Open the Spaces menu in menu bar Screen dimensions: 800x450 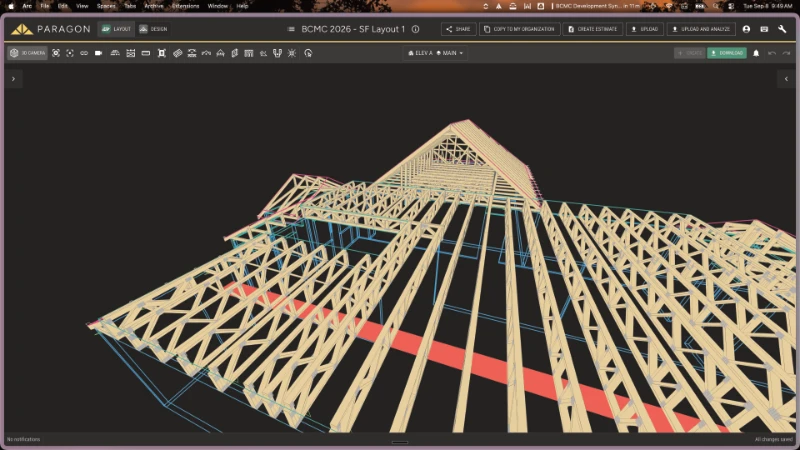point(106,6)
